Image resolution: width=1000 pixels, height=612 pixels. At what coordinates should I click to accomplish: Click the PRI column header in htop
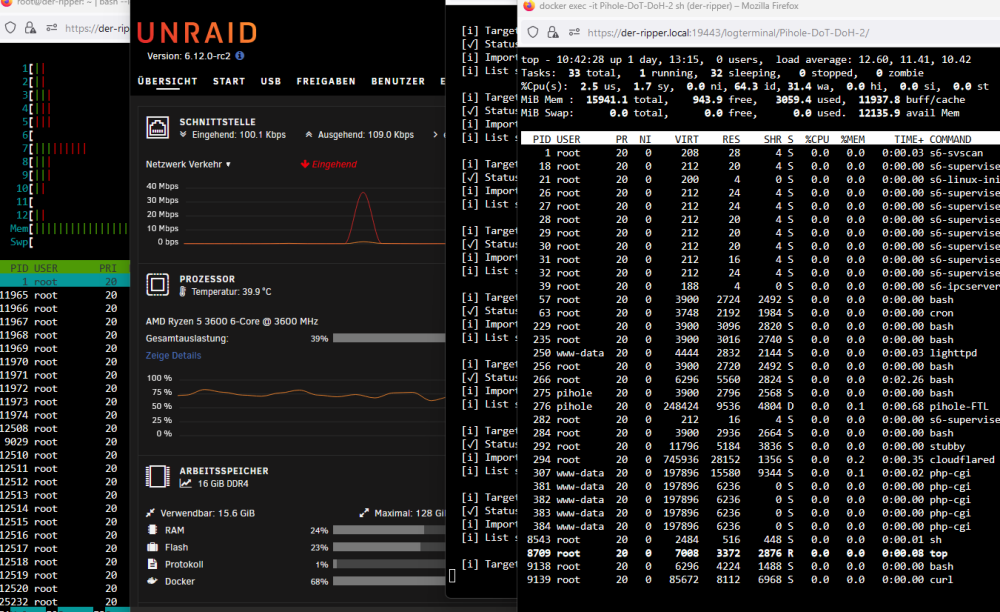(108, 268)
